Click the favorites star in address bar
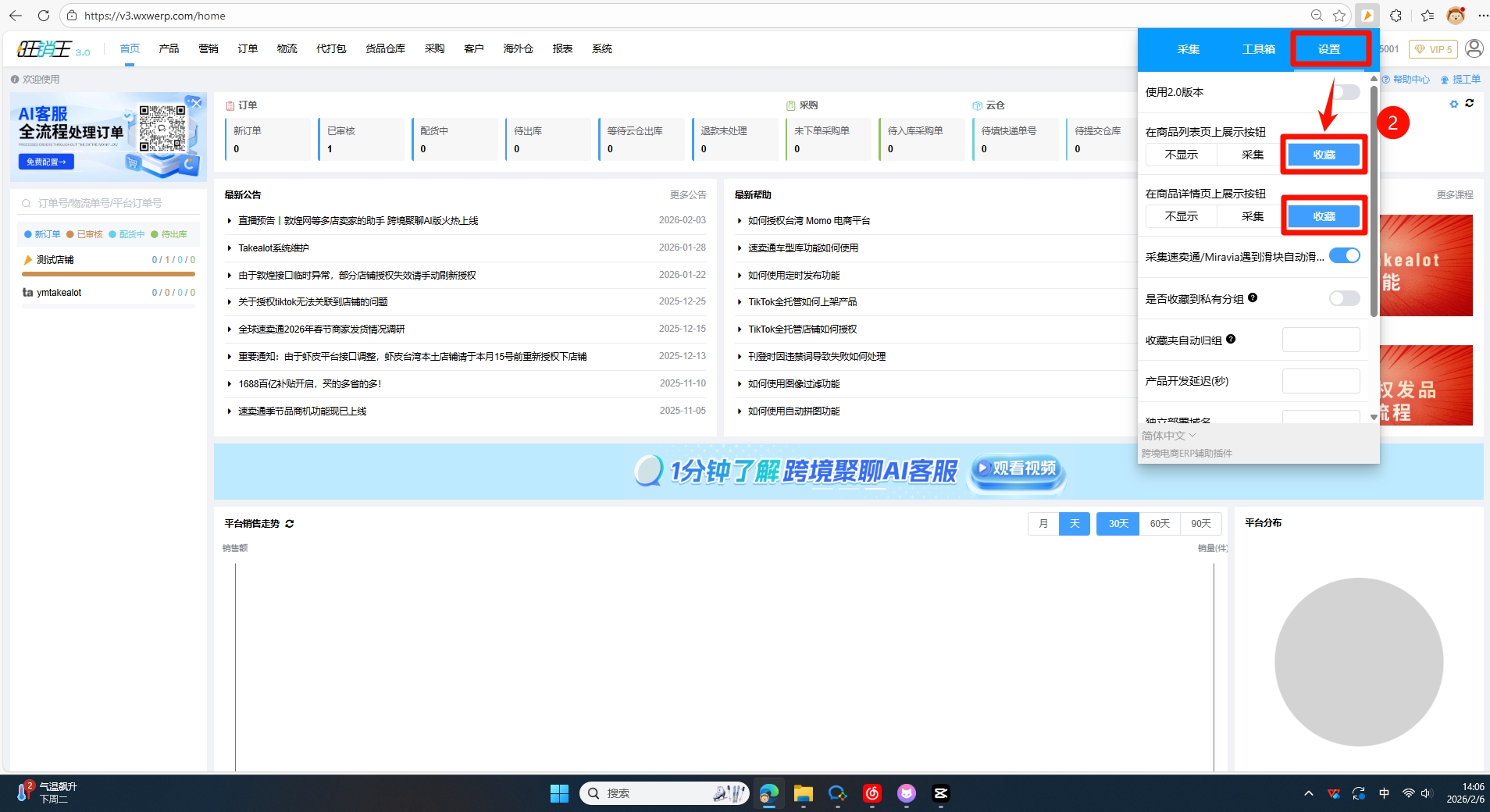 tap(1339, 16)
